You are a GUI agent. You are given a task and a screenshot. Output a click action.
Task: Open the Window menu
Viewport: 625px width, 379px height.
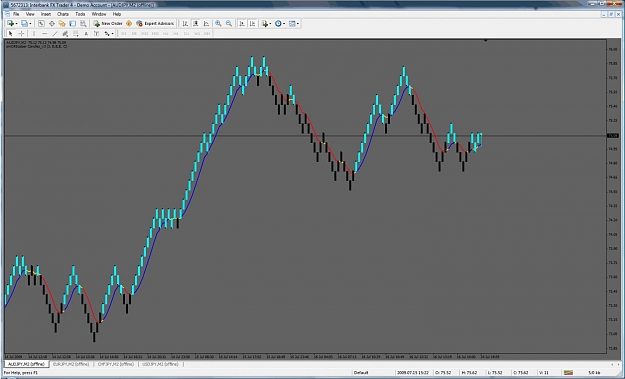coord(99,14)
